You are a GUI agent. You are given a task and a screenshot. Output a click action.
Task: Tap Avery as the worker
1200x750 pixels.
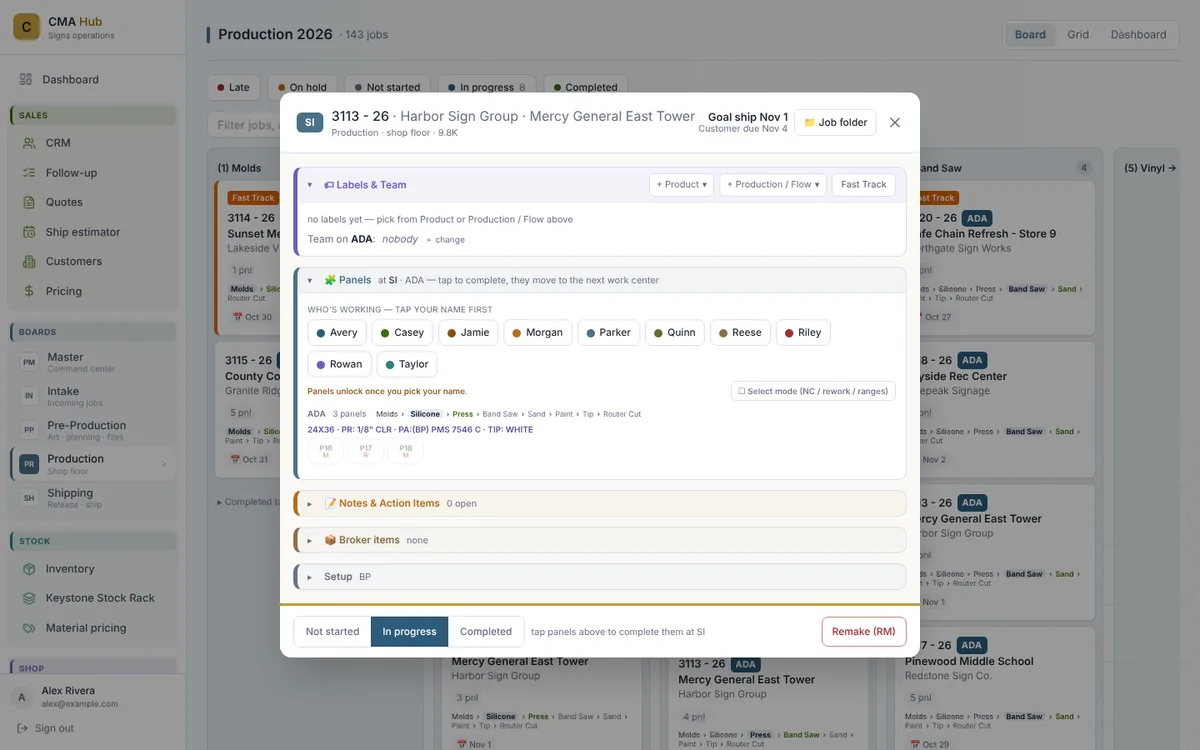[337, 333]
